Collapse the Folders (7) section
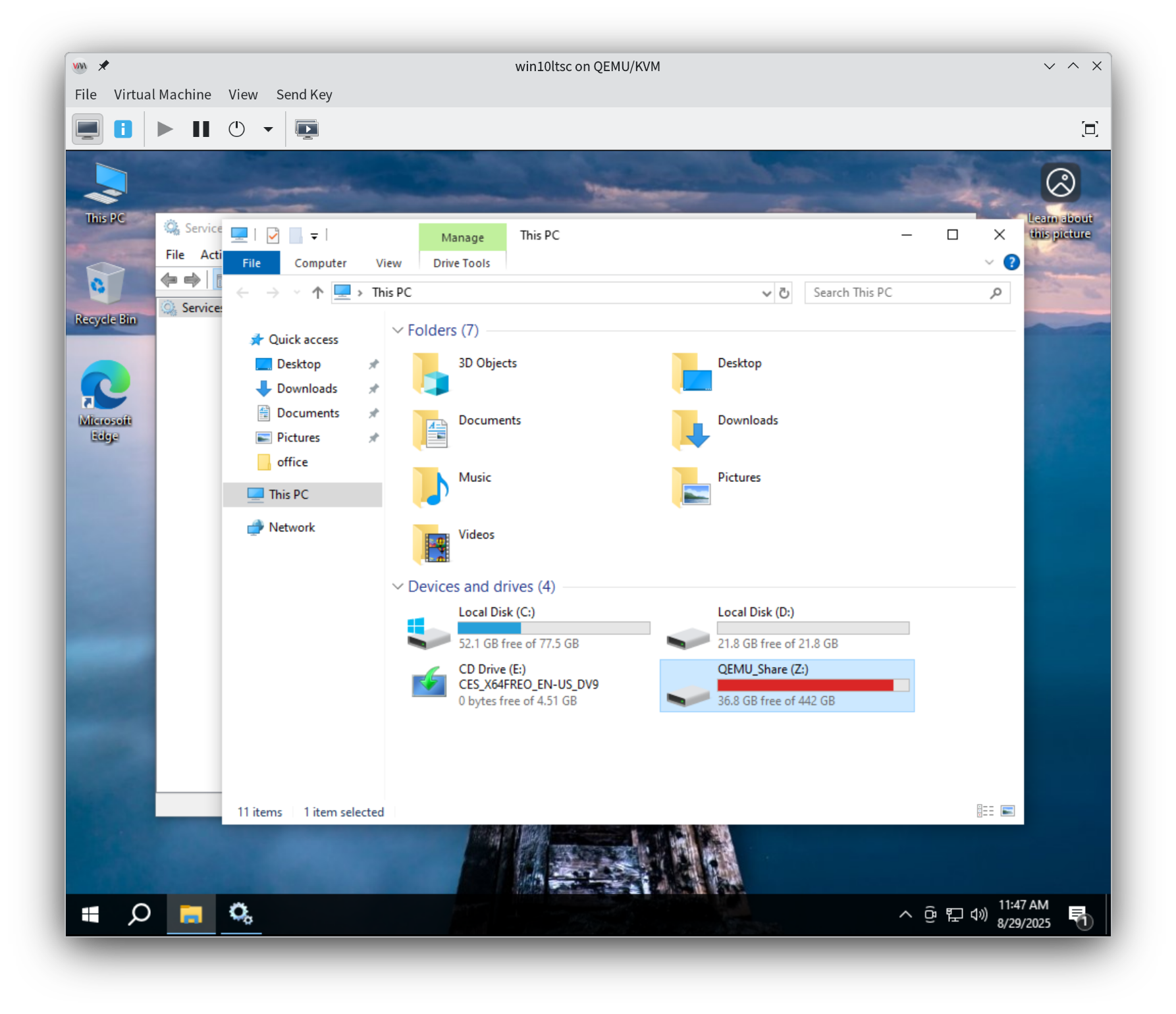Viewport: 1176px width, 1014px height. (x=398, y=331)
